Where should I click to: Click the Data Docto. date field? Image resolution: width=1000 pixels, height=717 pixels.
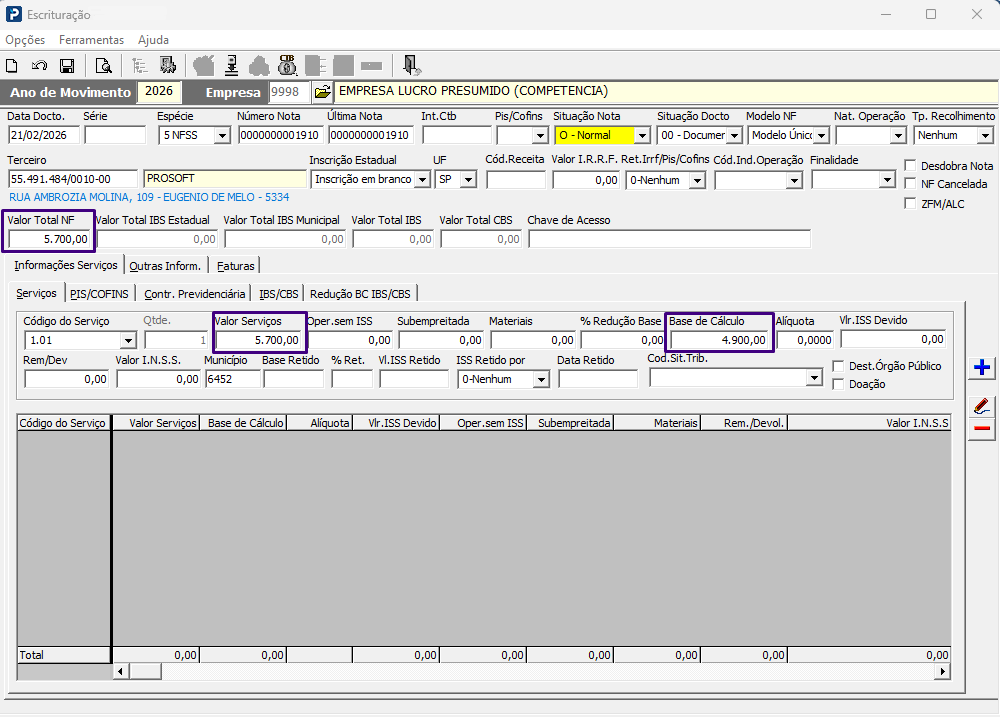43,135
